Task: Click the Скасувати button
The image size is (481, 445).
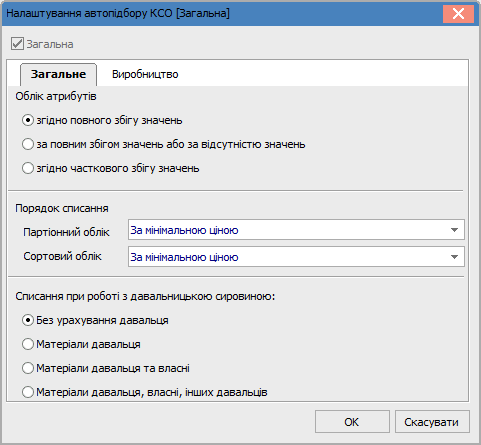Action: 432,422
